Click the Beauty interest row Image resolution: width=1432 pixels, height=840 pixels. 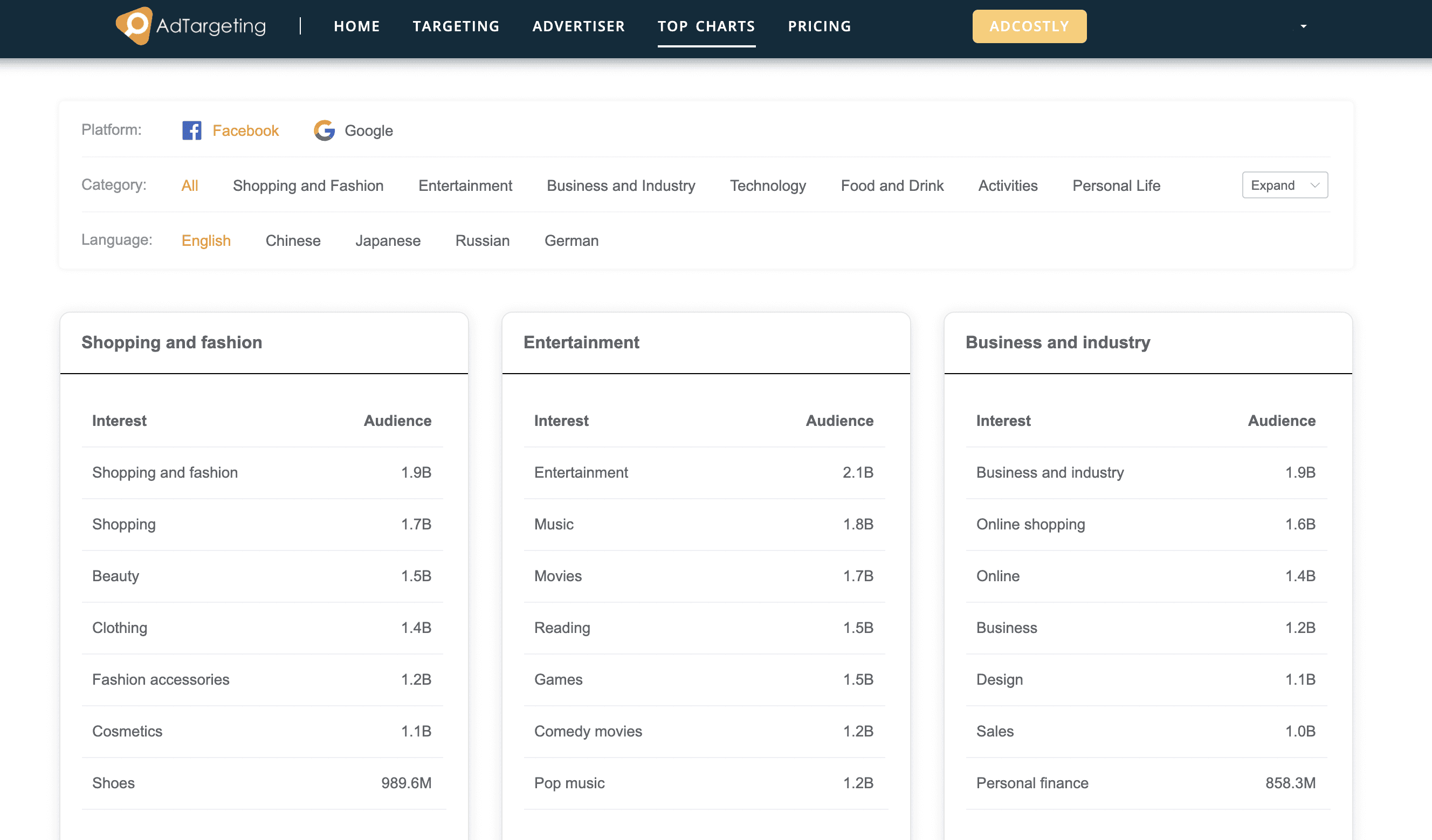263,576
